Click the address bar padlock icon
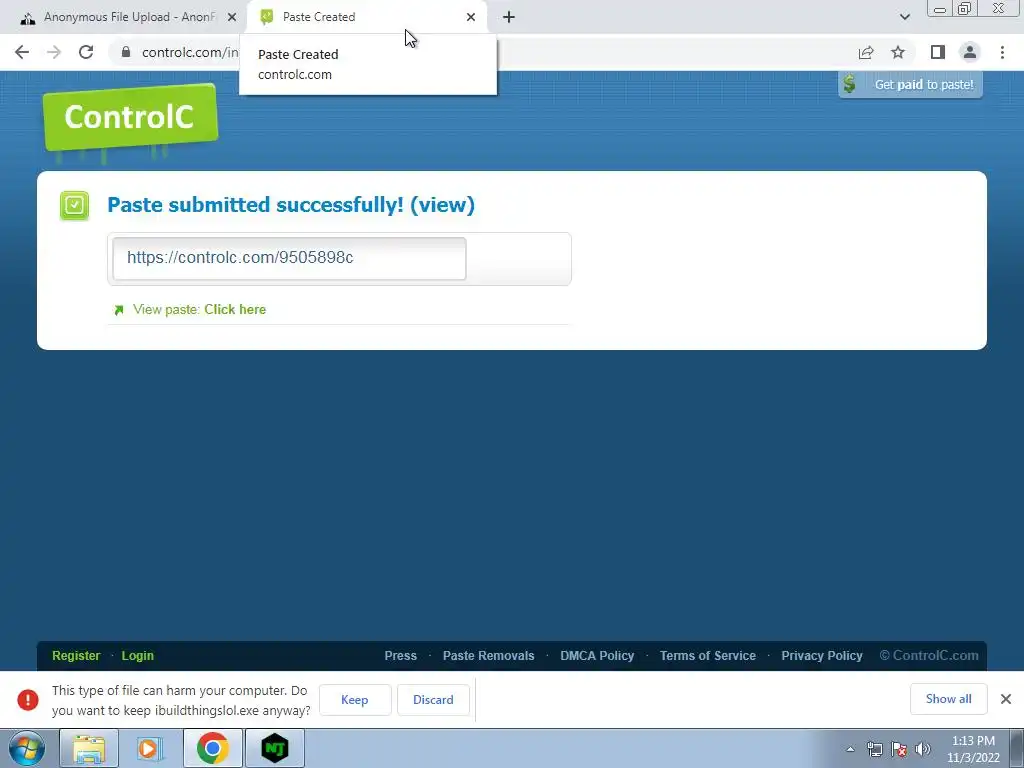1024x768 pixels. pos(126,52)
